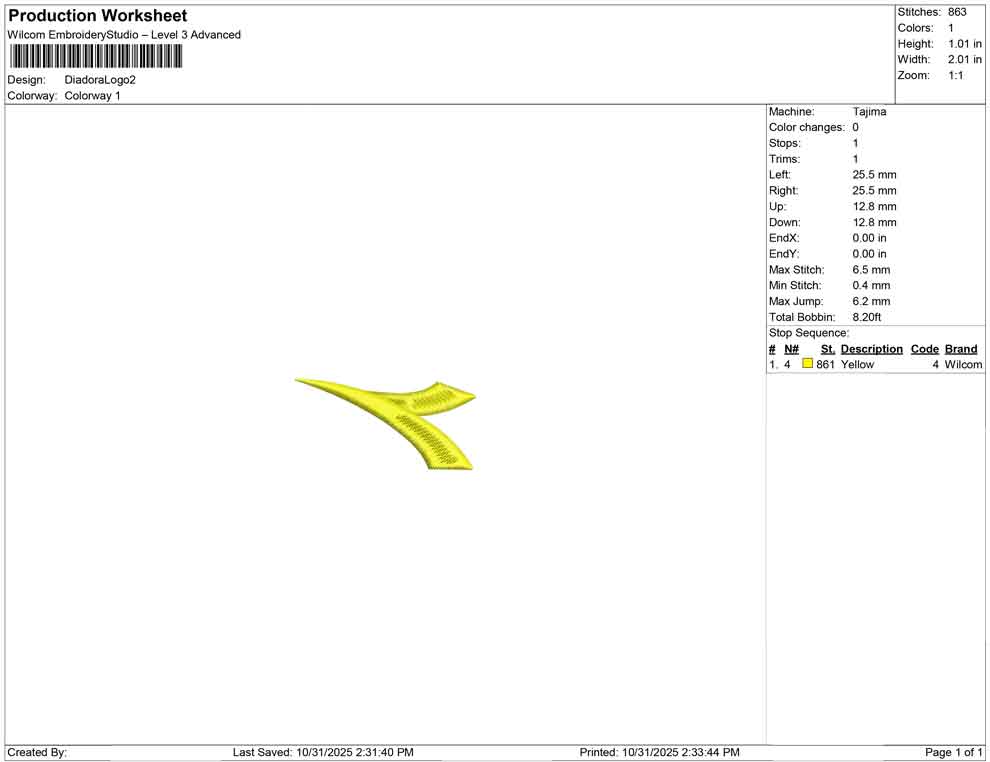Click the design barcode image

click(95, 56)
